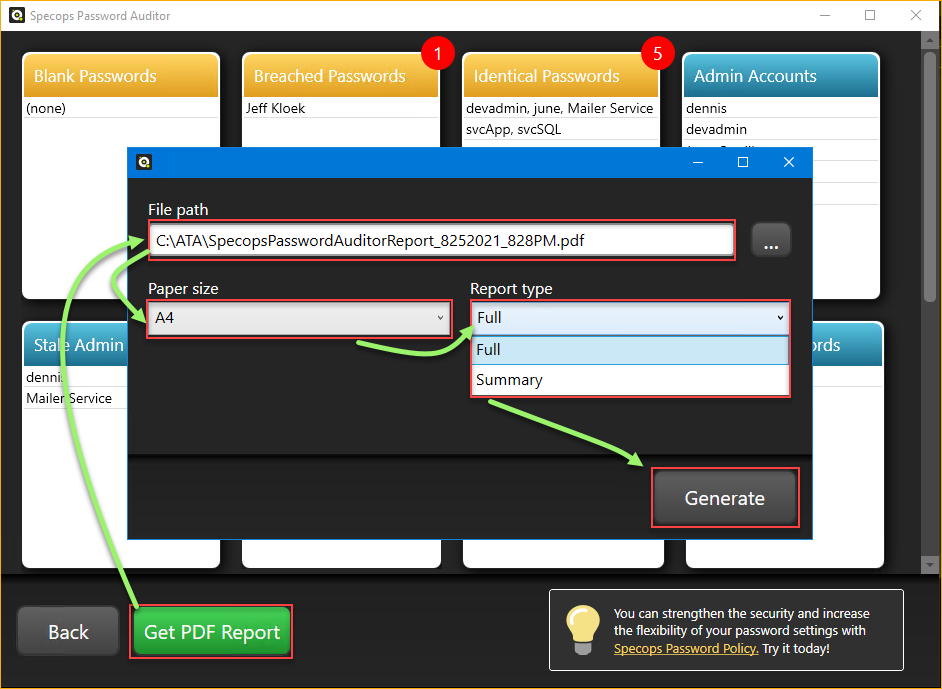Click the Back button
The height and width of the screenshot is (689, 942).
click(x=68, y=631)
